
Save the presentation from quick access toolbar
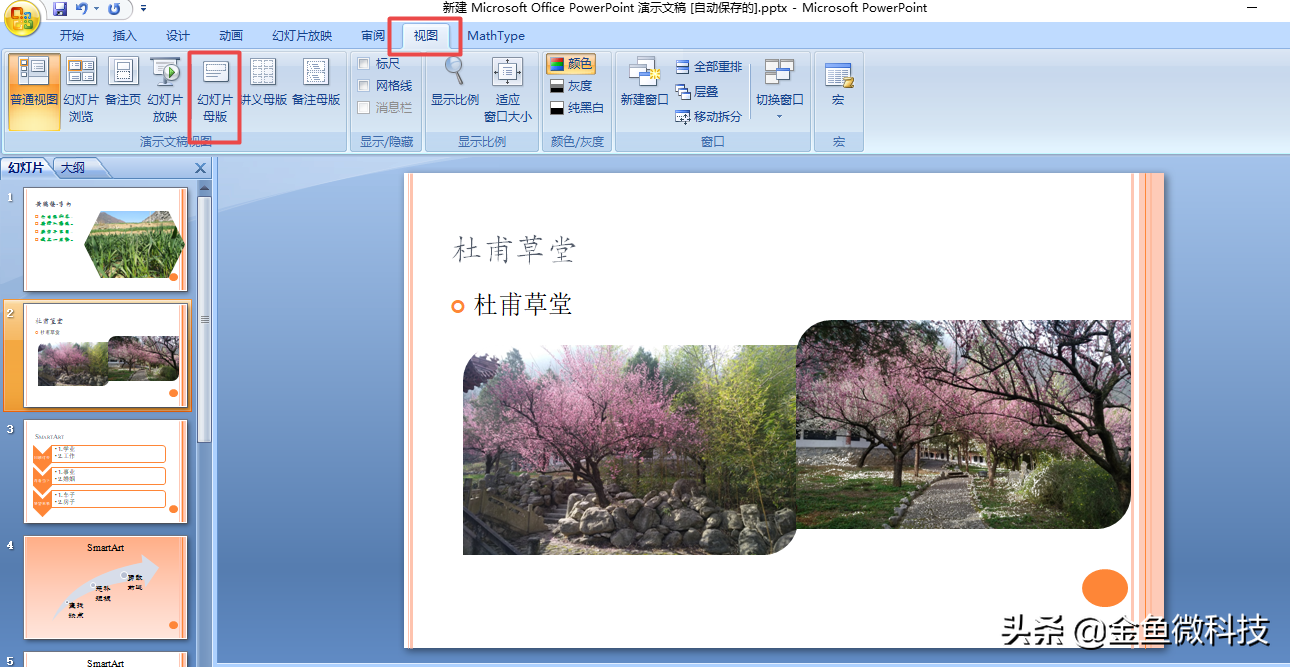tap(59, 9)
